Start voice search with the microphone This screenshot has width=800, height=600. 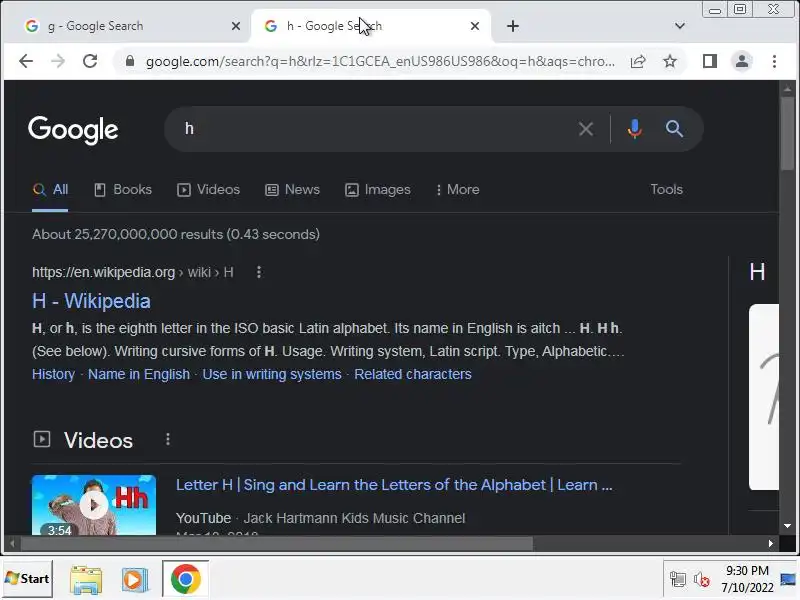635,129
